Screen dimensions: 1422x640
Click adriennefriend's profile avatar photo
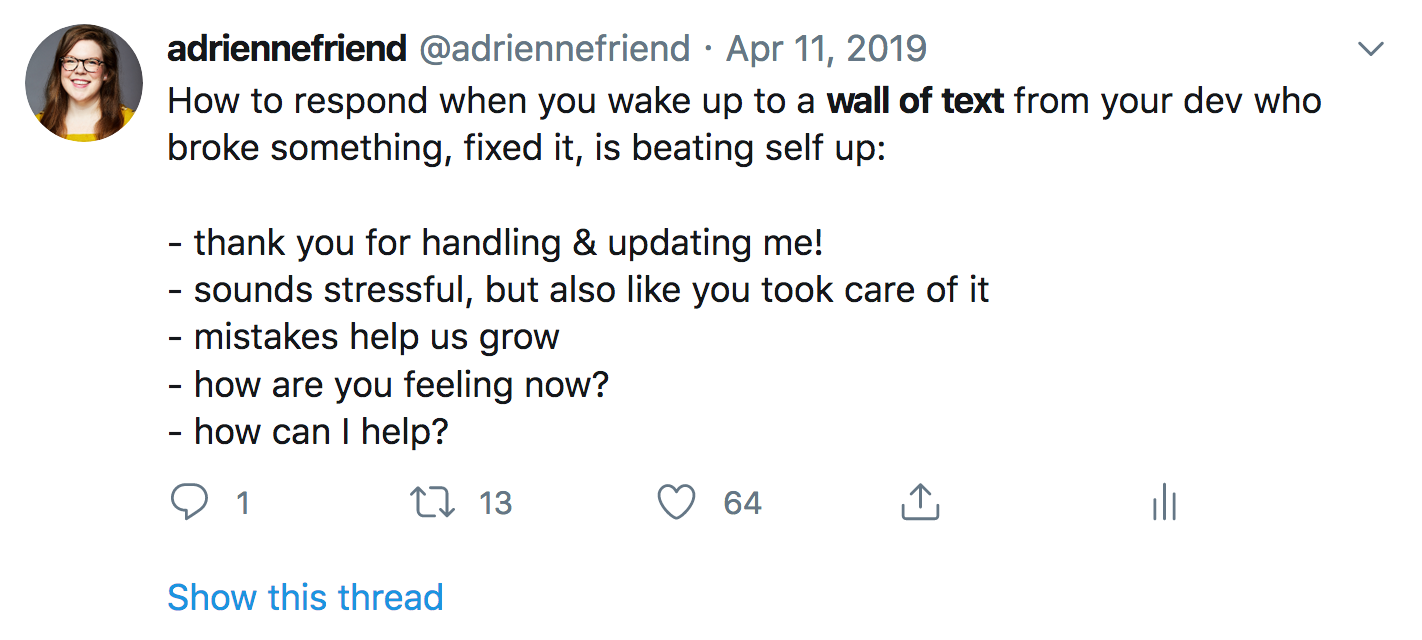[x=84, y=83]
